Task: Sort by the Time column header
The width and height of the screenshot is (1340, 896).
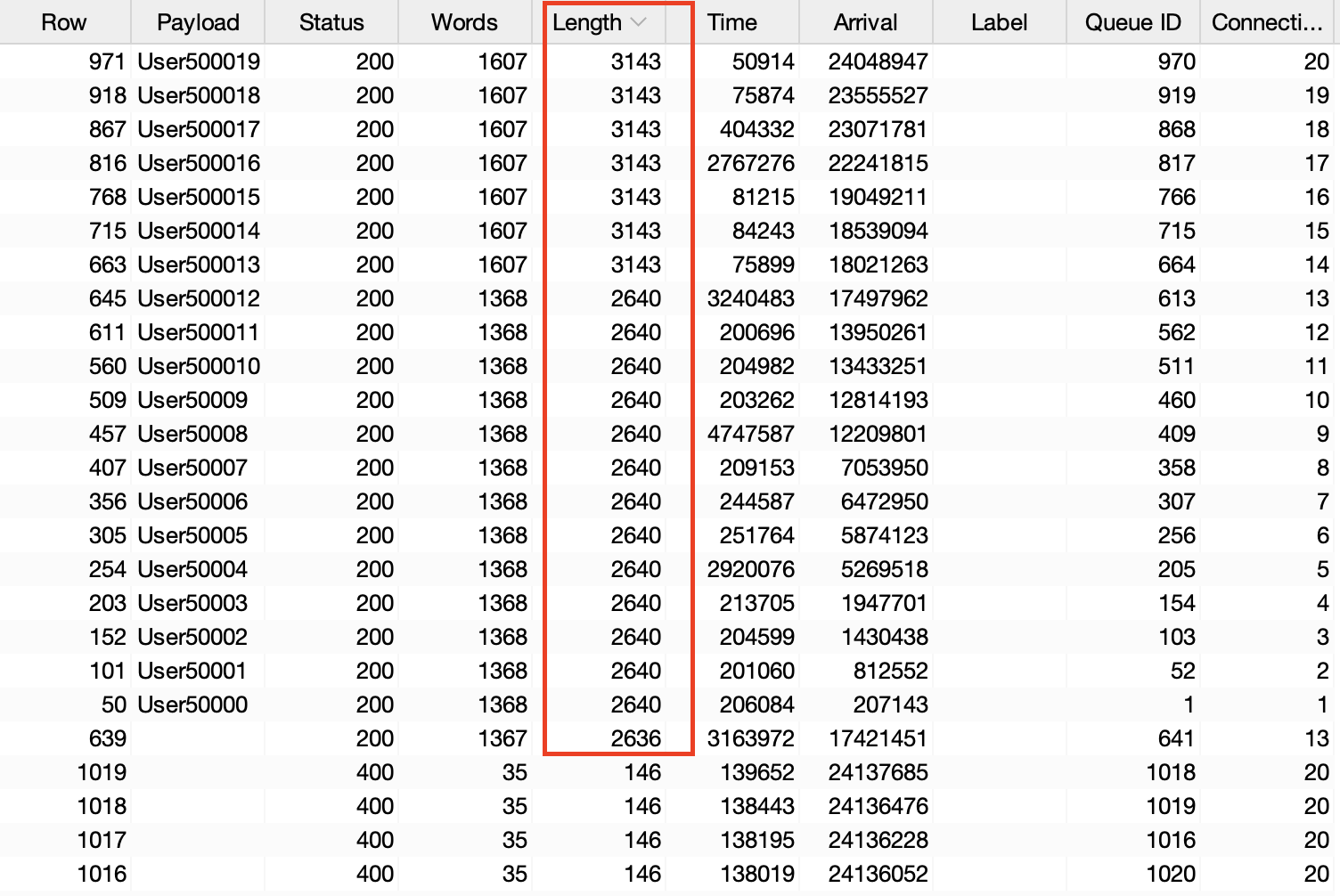Action: click(731, 22)
